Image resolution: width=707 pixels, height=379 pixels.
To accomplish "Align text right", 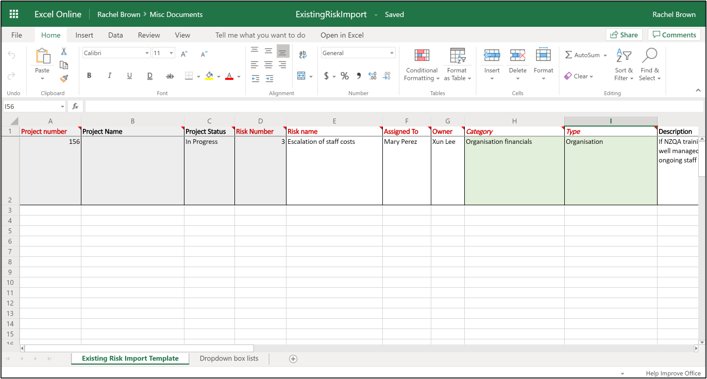I will tap(282, 64).
